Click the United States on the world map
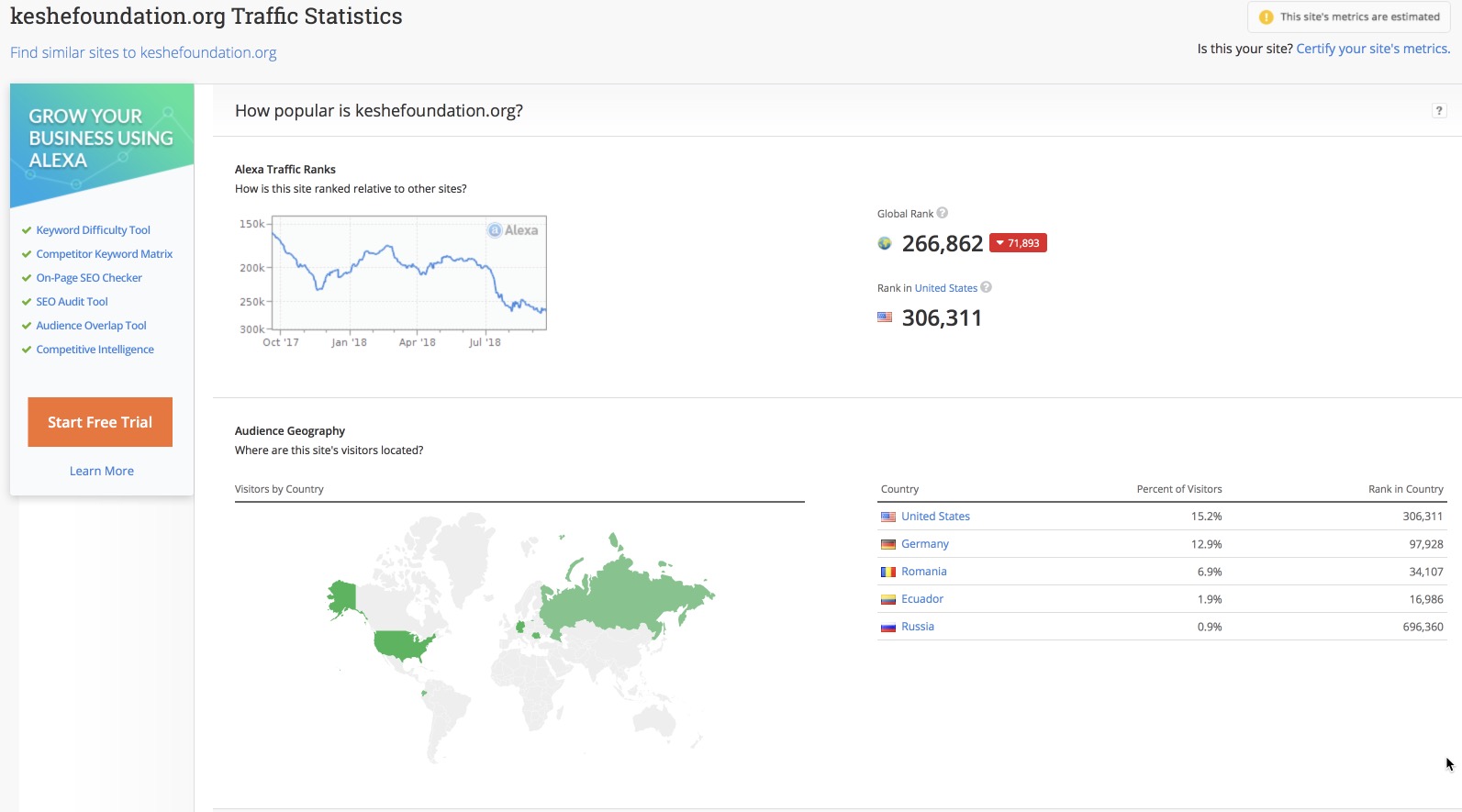 [403, 645]
